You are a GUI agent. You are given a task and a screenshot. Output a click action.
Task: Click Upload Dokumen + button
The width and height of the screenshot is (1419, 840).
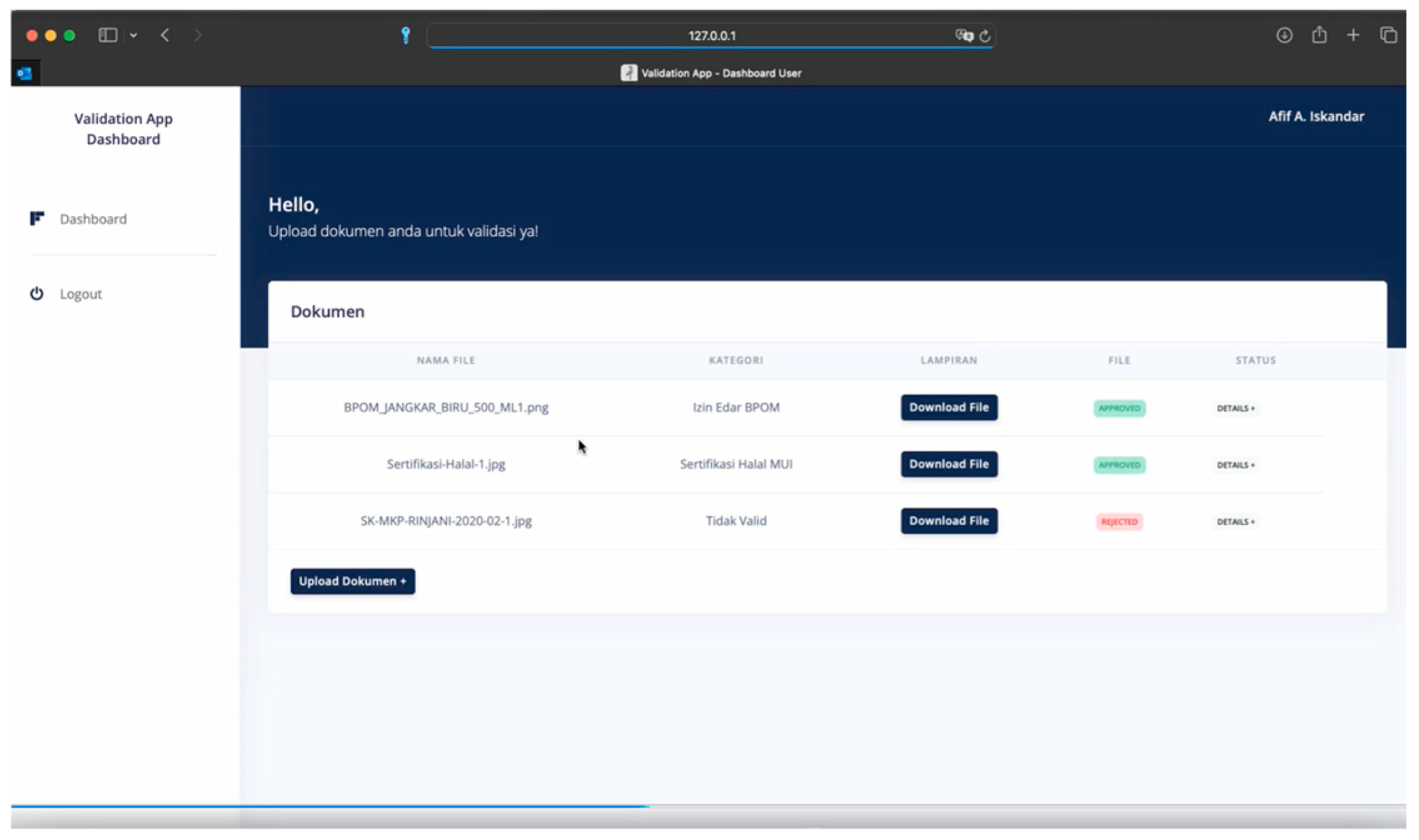pos(353,581)
